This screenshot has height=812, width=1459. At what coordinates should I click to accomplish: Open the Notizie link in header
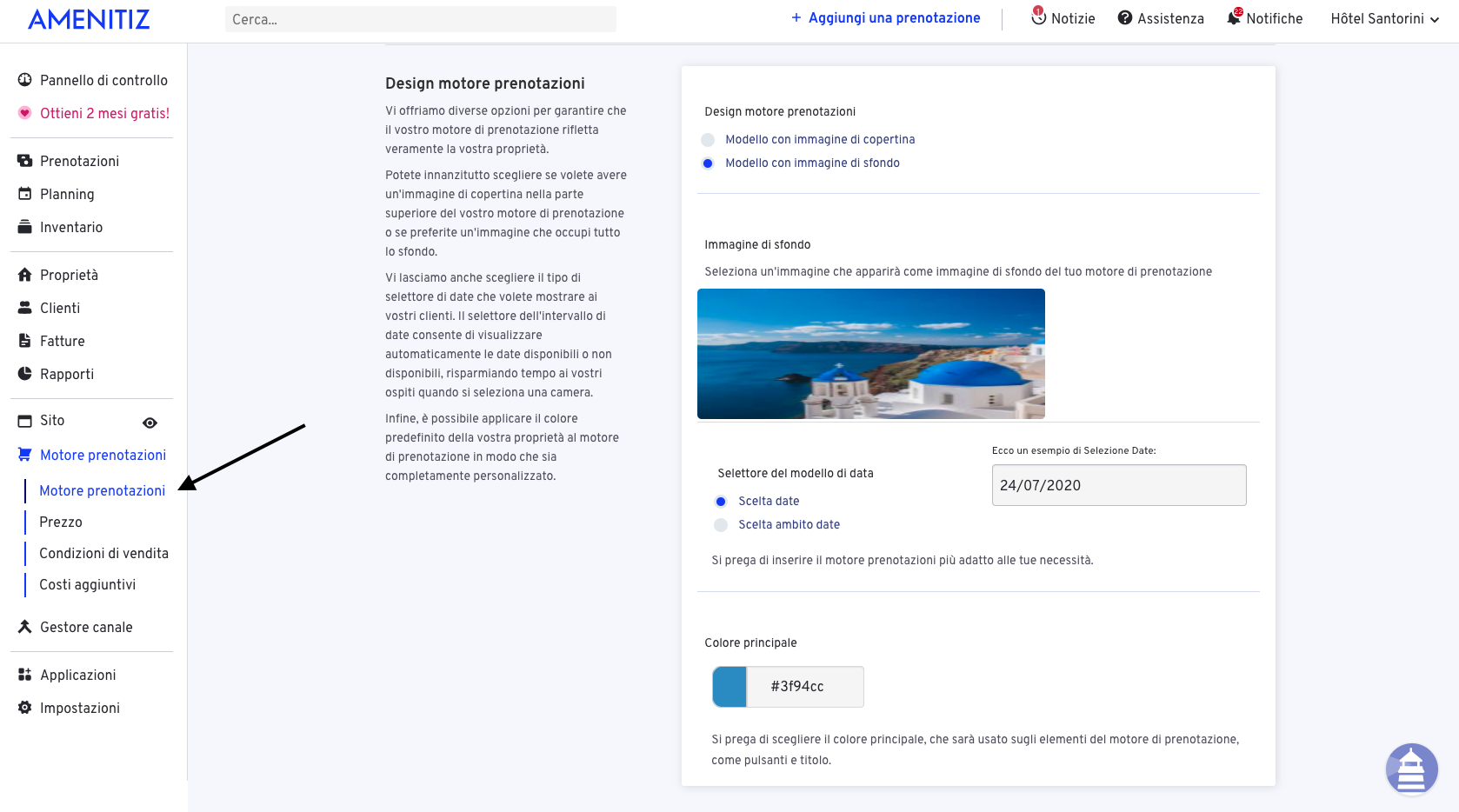tap(1073, 18)
